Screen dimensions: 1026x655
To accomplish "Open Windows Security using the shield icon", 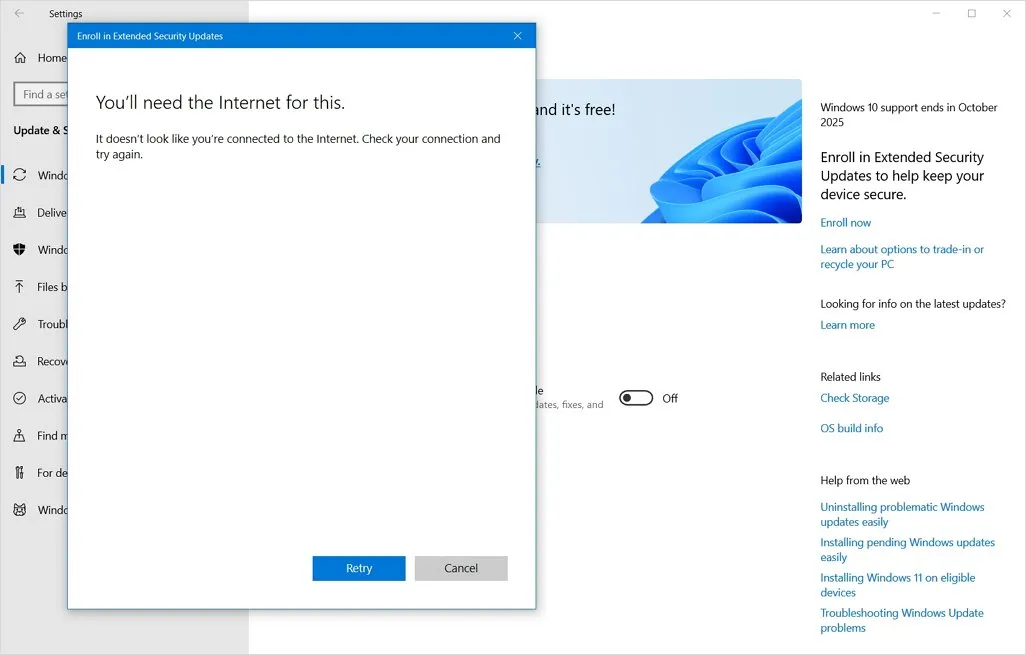I will [x=20, y=249].
